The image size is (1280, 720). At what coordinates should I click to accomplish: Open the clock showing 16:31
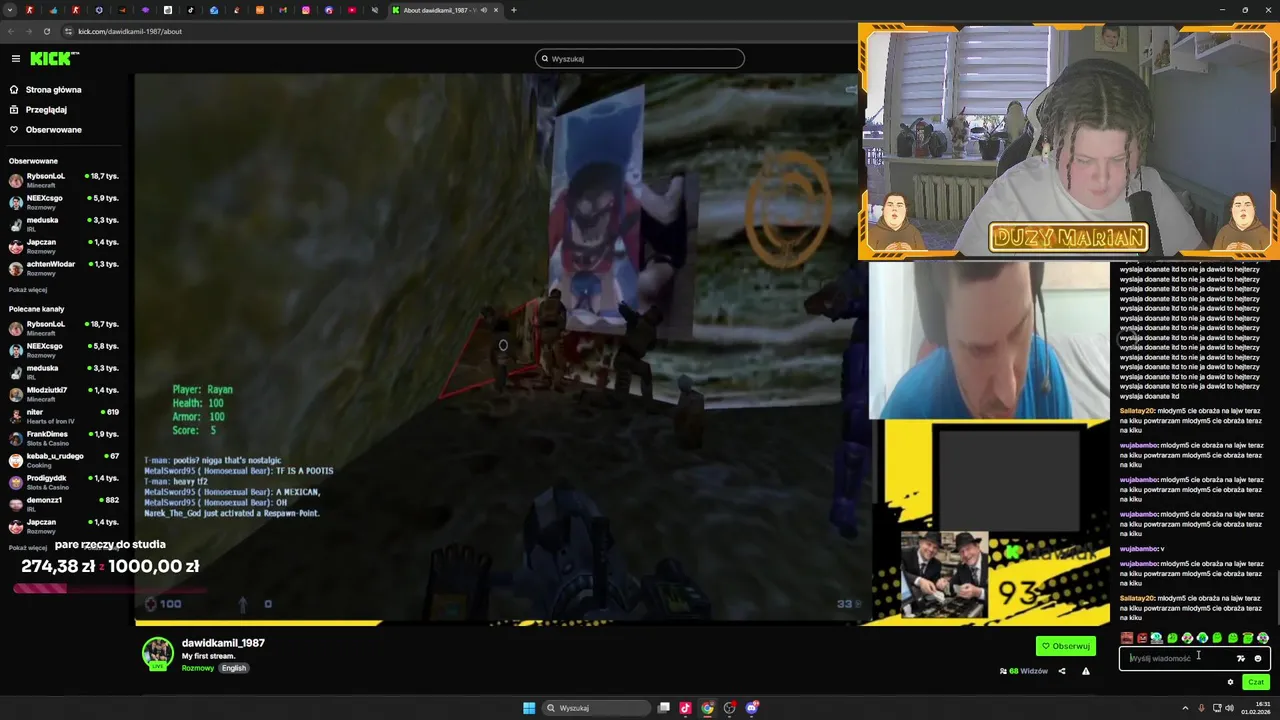pyautogui.click(x=1256, y=708)
